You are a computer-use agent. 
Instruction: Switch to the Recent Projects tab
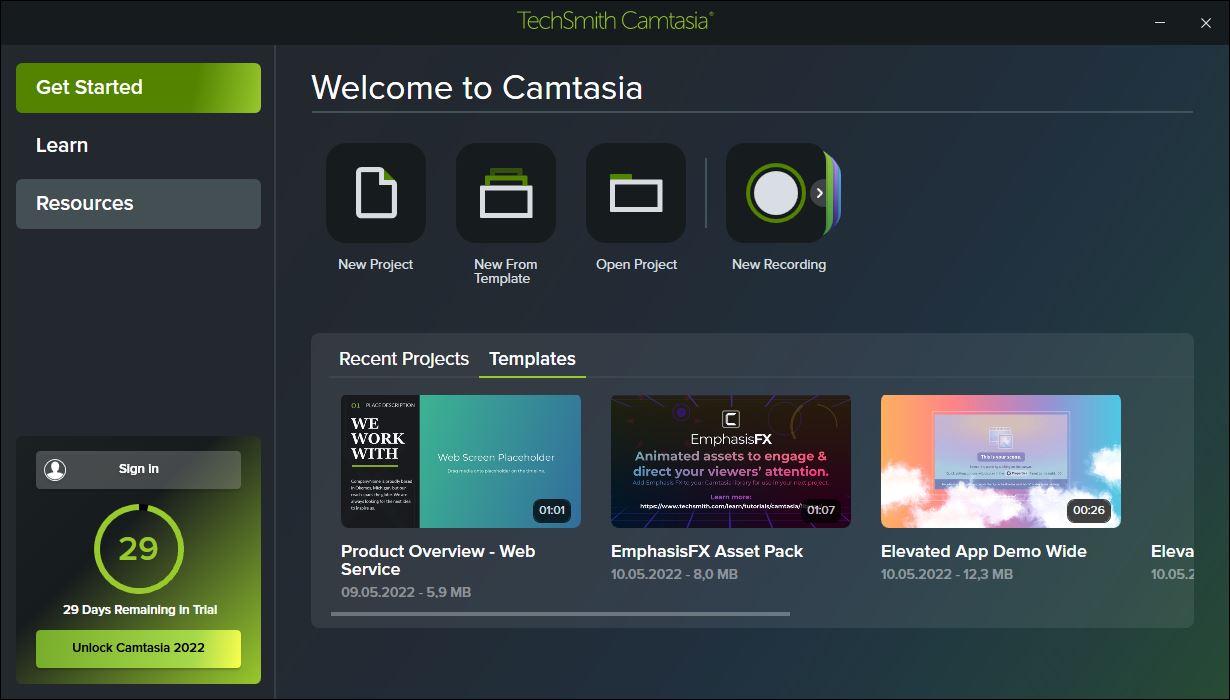(404, 359)
